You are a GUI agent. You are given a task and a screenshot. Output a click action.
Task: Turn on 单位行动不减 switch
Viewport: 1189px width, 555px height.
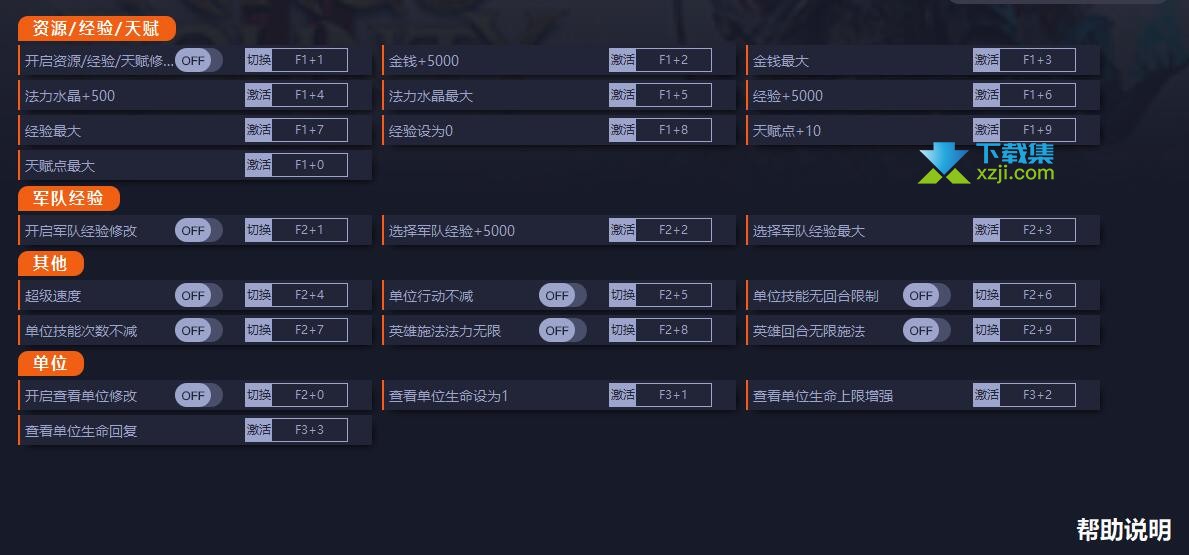coord(563,296)
